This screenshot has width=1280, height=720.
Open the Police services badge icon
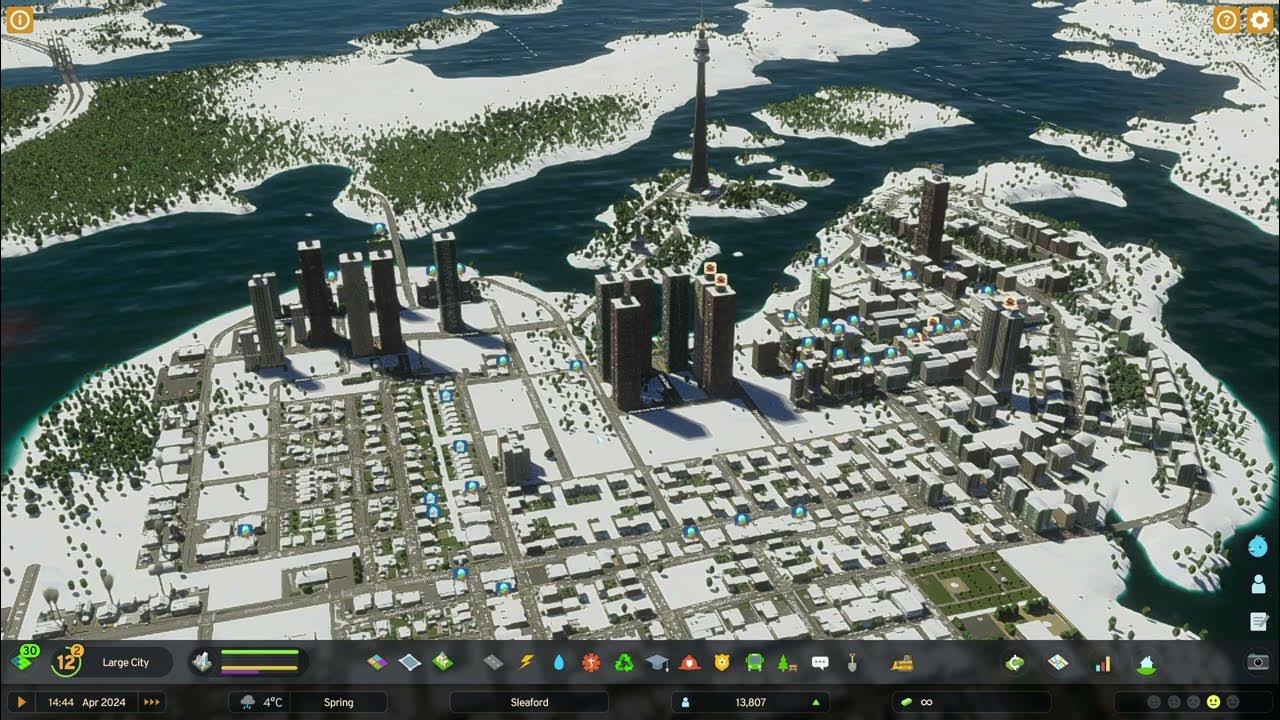pyautogui.click(x=723, y=660)
